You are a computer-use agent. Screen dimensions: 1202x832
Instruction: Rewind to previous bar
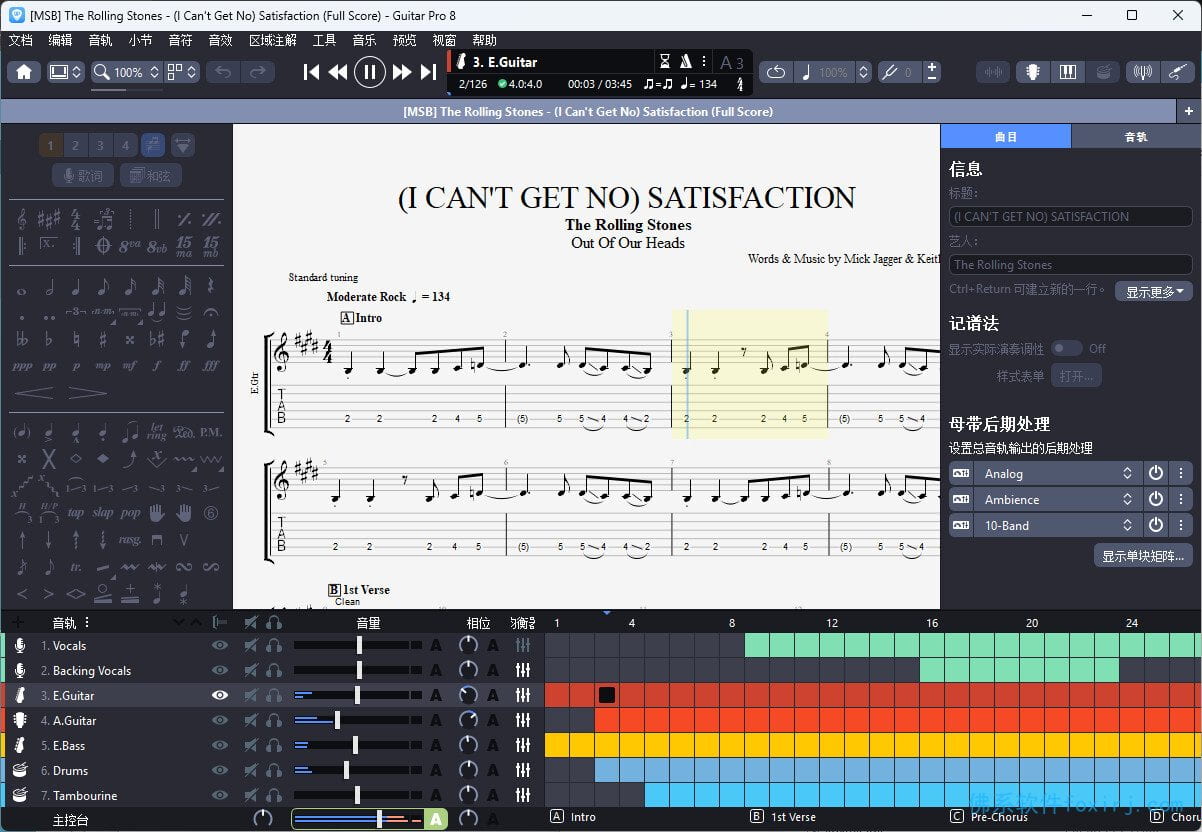(338, 72)
